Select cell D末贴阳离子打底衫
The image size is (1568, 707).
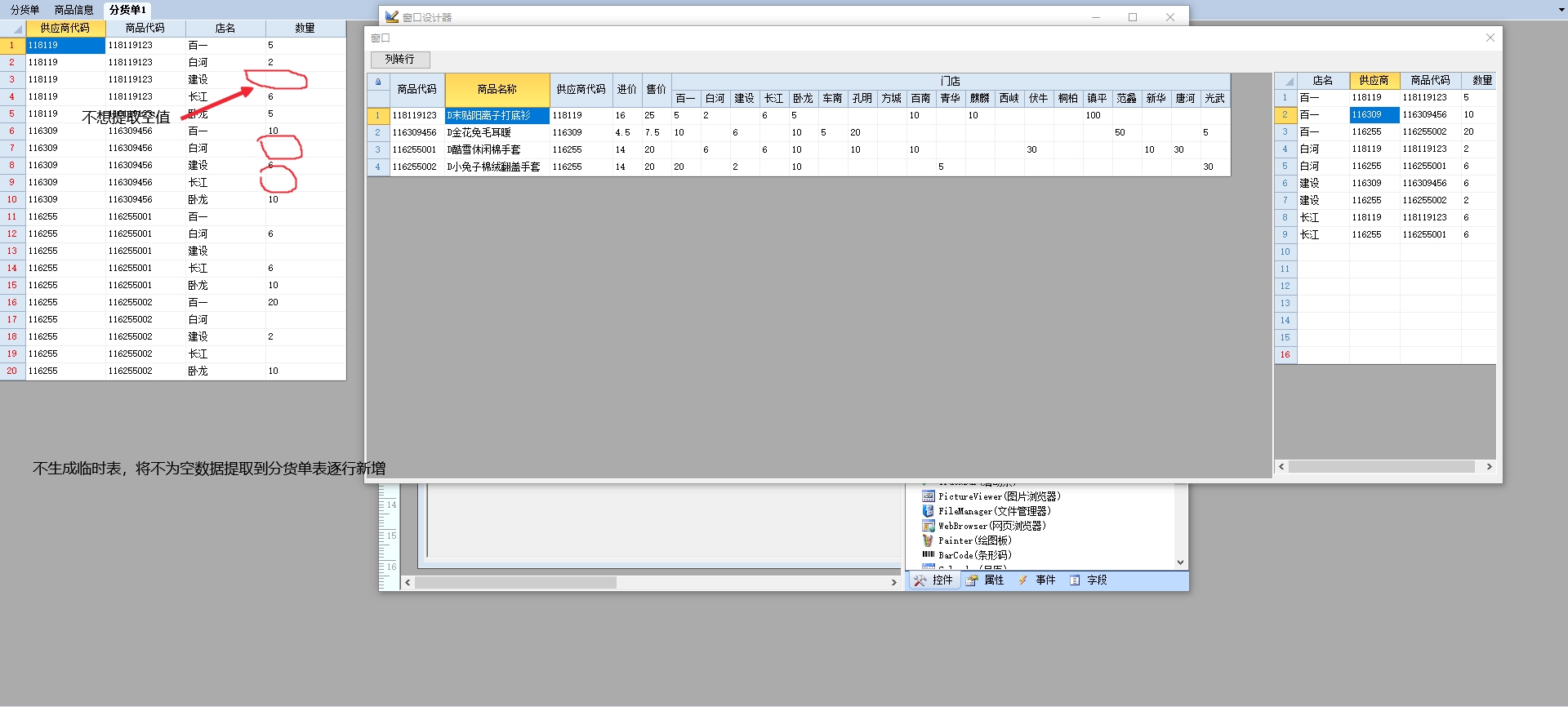(x=497, y=116)
